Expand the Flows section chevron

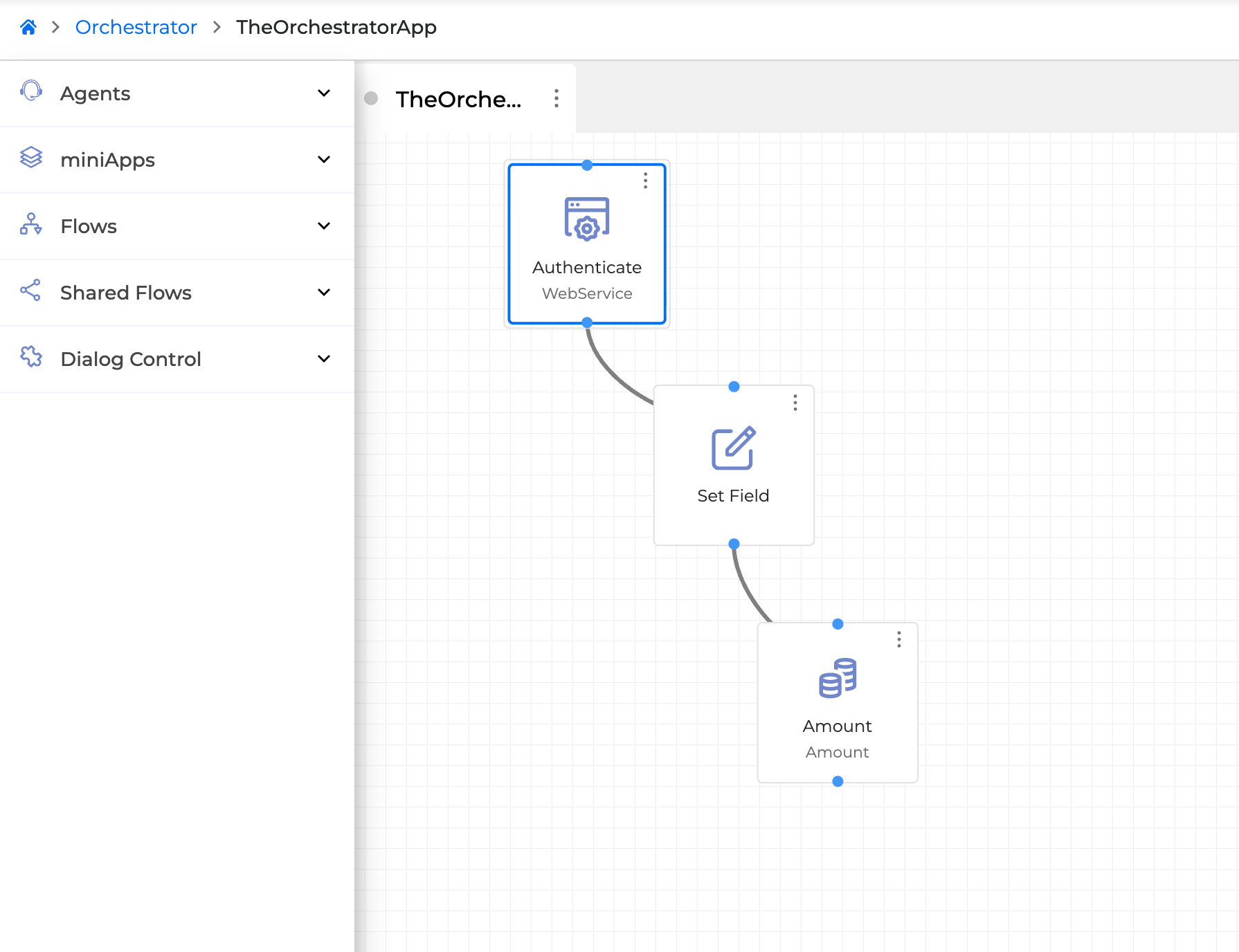point(323,226)
